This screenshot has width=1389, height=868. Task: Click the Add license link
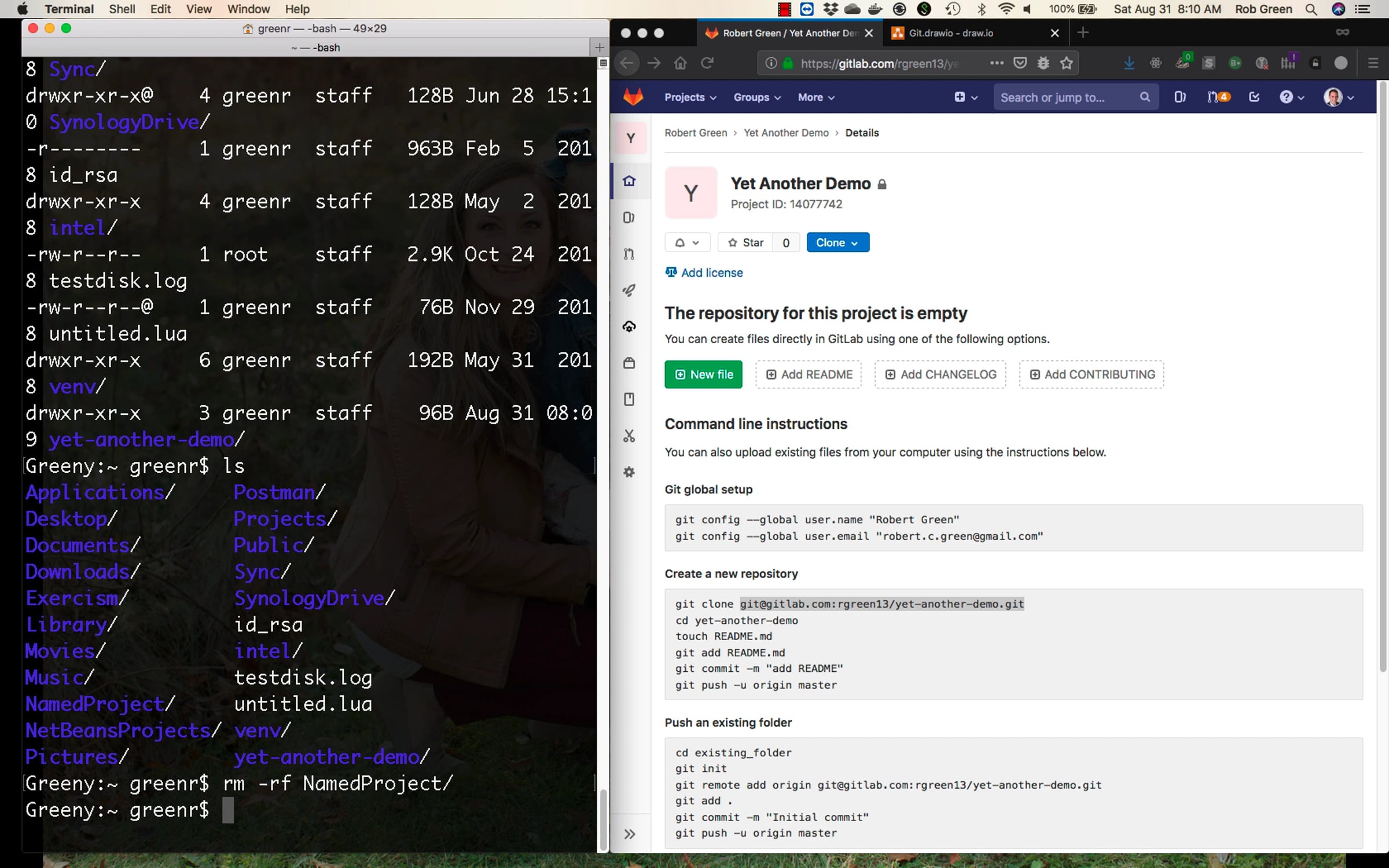pos(711,273)
